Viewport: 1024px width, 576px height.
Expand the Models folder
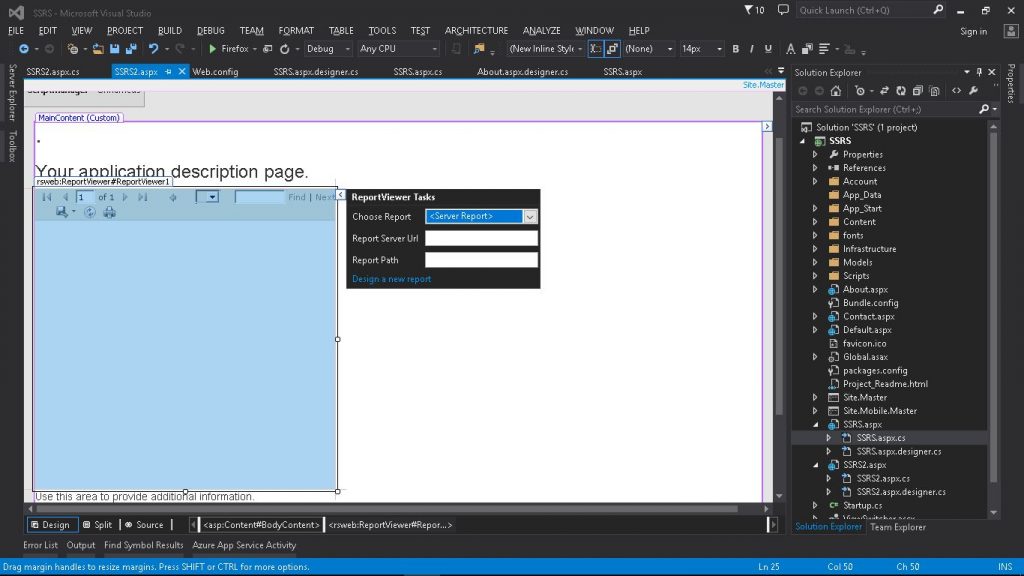[x=815, y=263]
